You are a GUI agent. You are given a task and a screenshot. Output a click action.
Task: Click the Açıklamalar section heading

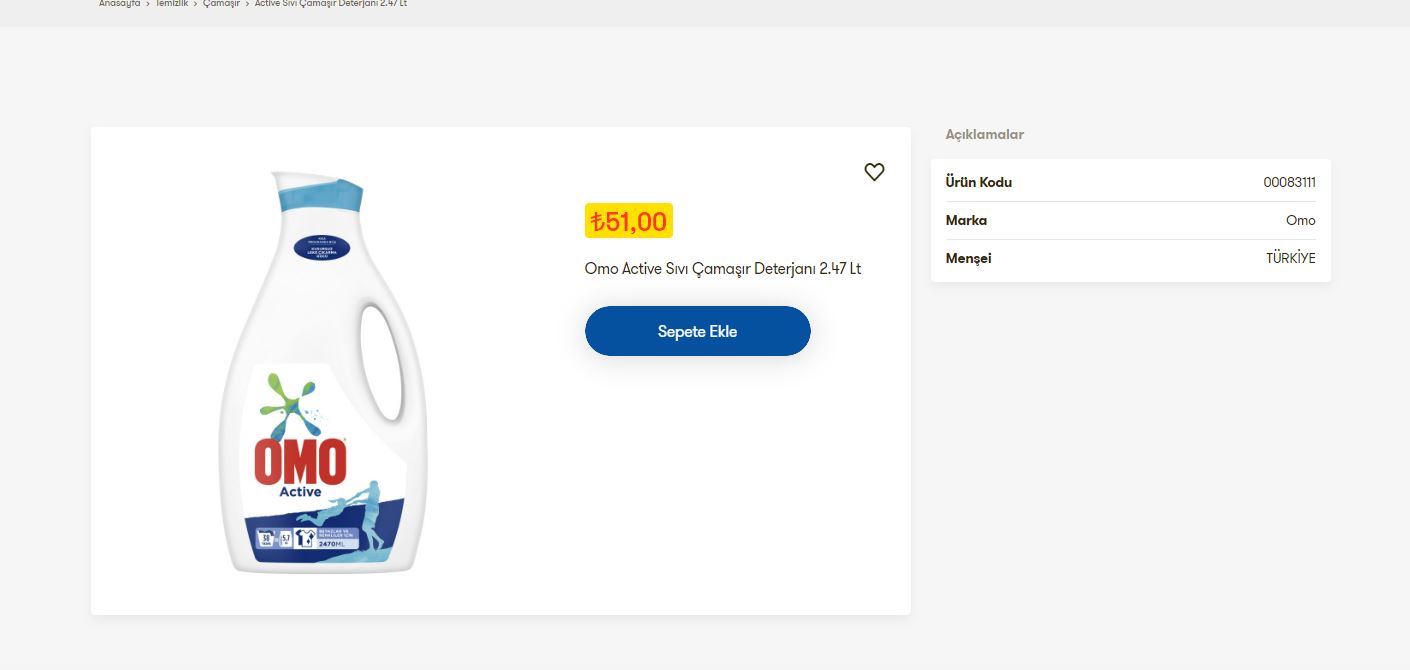[x=985, y=134]
